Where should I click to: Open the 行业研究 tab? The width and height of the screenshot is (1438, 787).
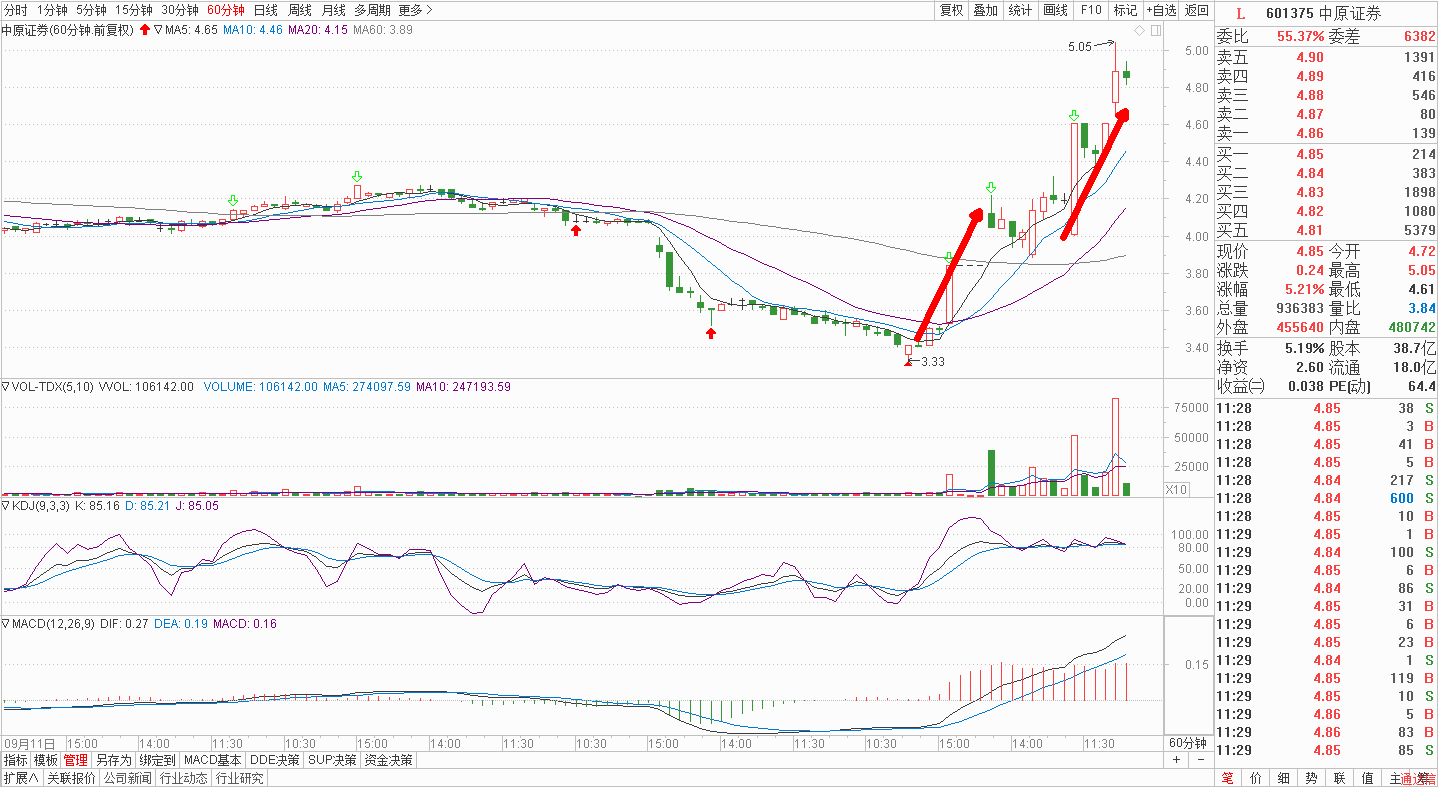click(240, 778)
